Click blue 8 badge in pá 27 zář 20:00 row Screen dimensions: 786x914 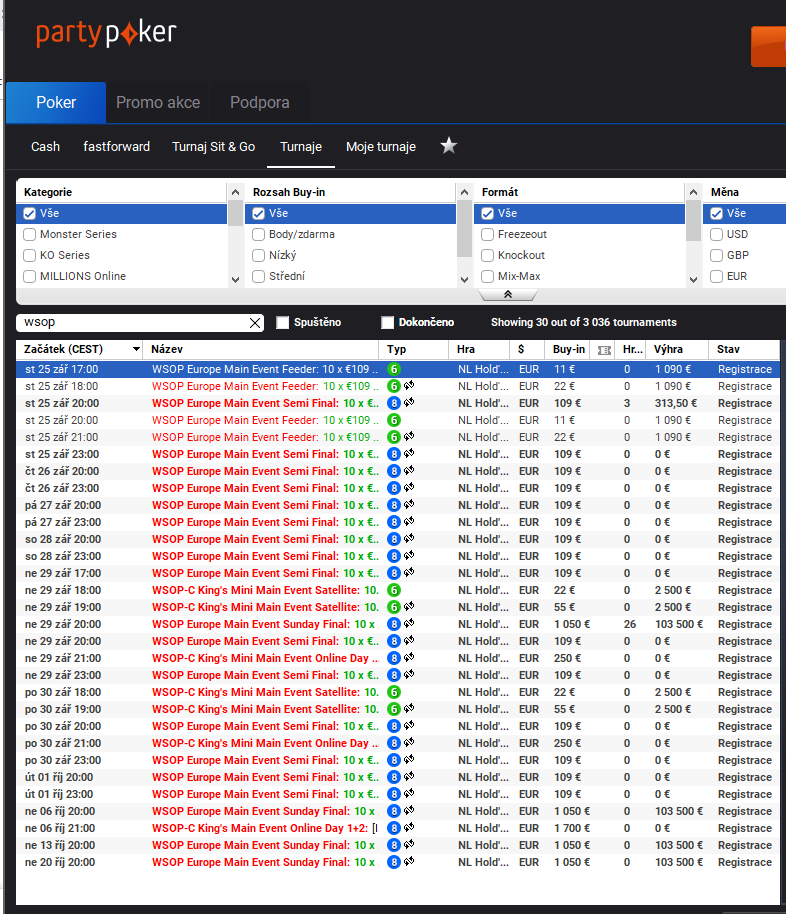pos(394,505)
